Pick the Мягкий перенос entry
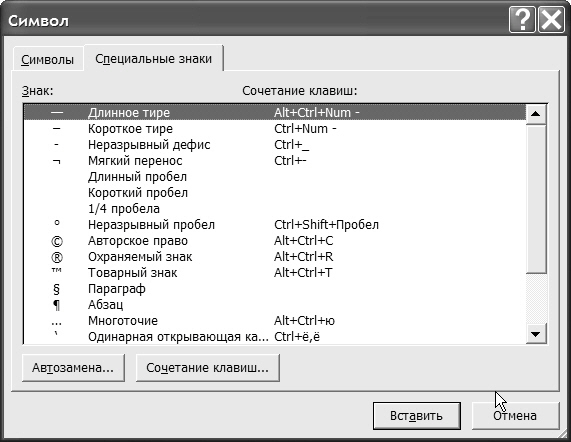Viewport: 571px width, 442px height. pos(275,161)
